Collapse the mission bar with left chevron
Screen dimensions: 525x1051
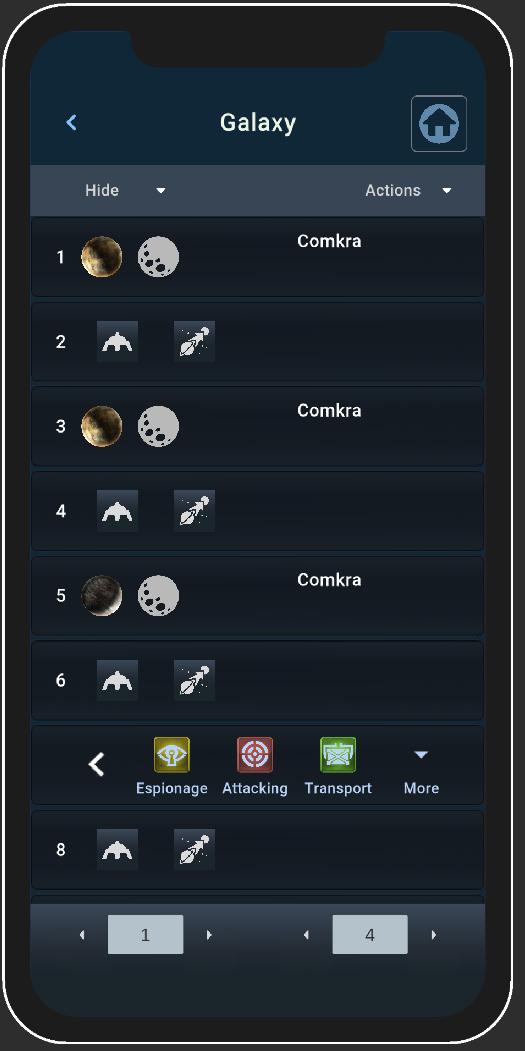point(97,764)
